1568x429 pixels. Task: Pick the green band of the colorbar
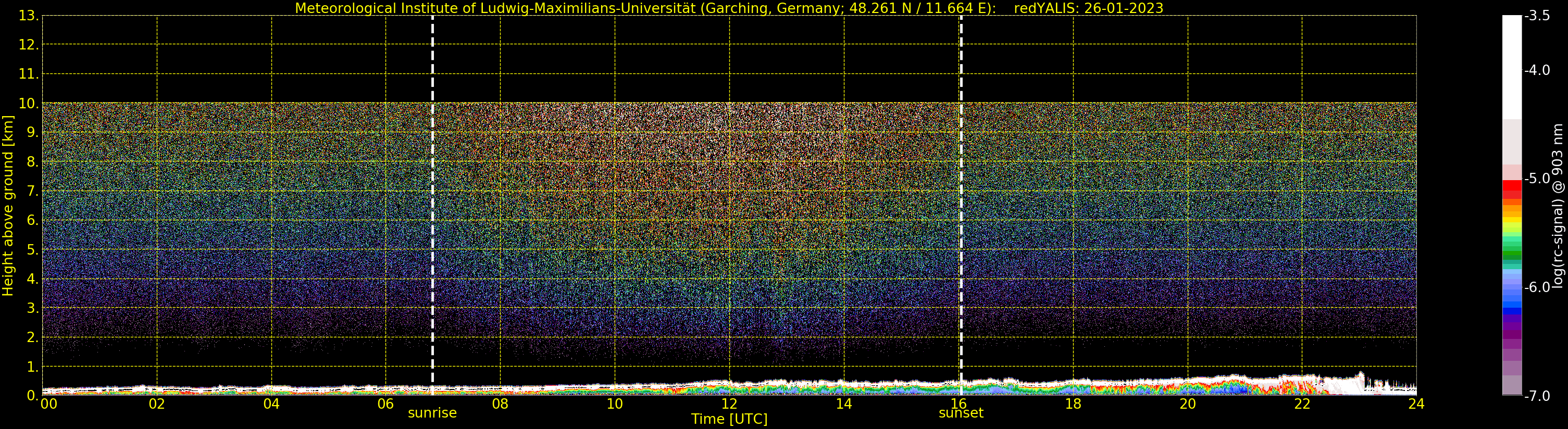point(1512,256)
